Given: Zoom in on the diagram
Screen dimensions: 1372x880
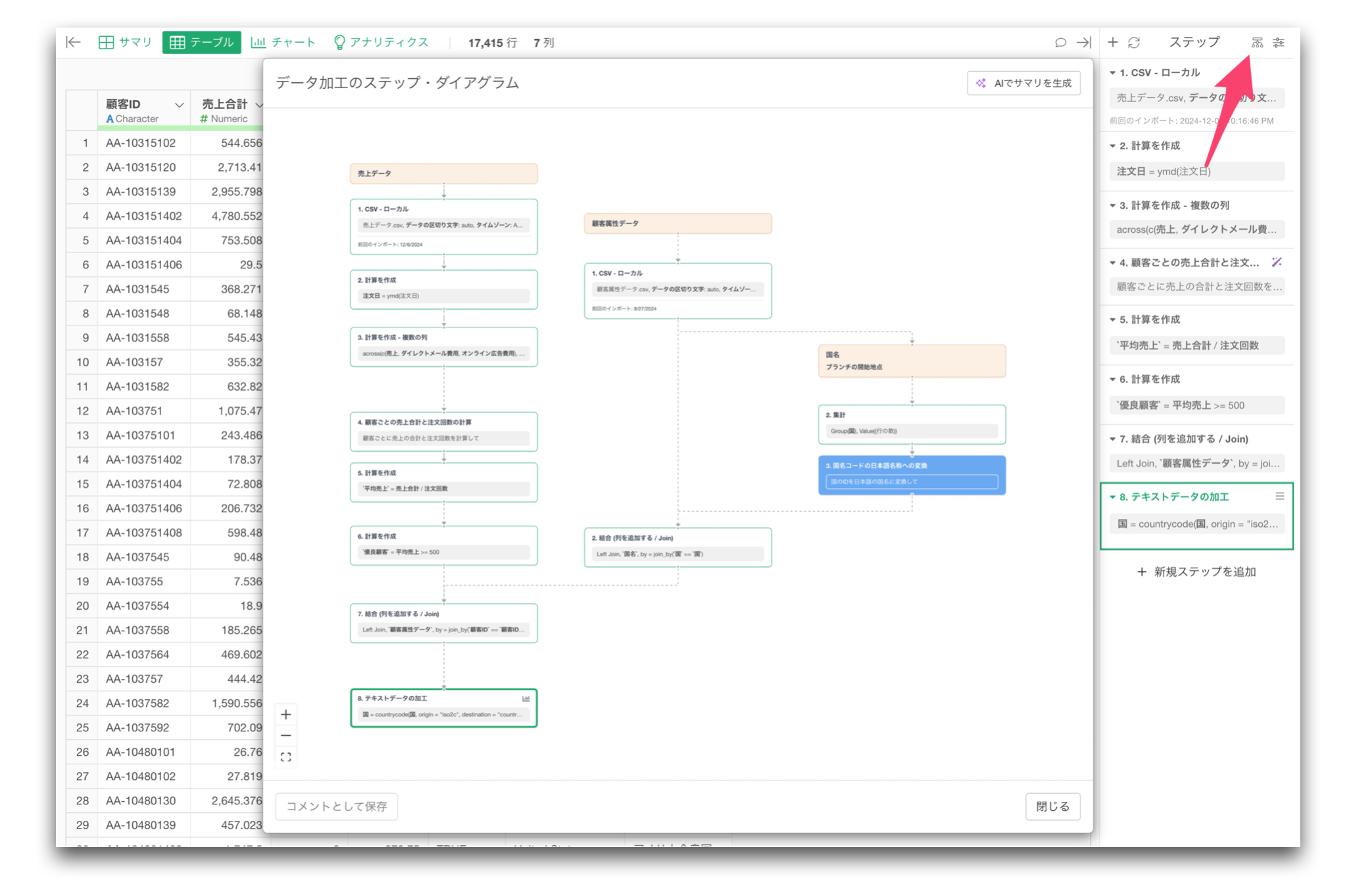Looking at the screenshot, I should click(x=286, y=714).
